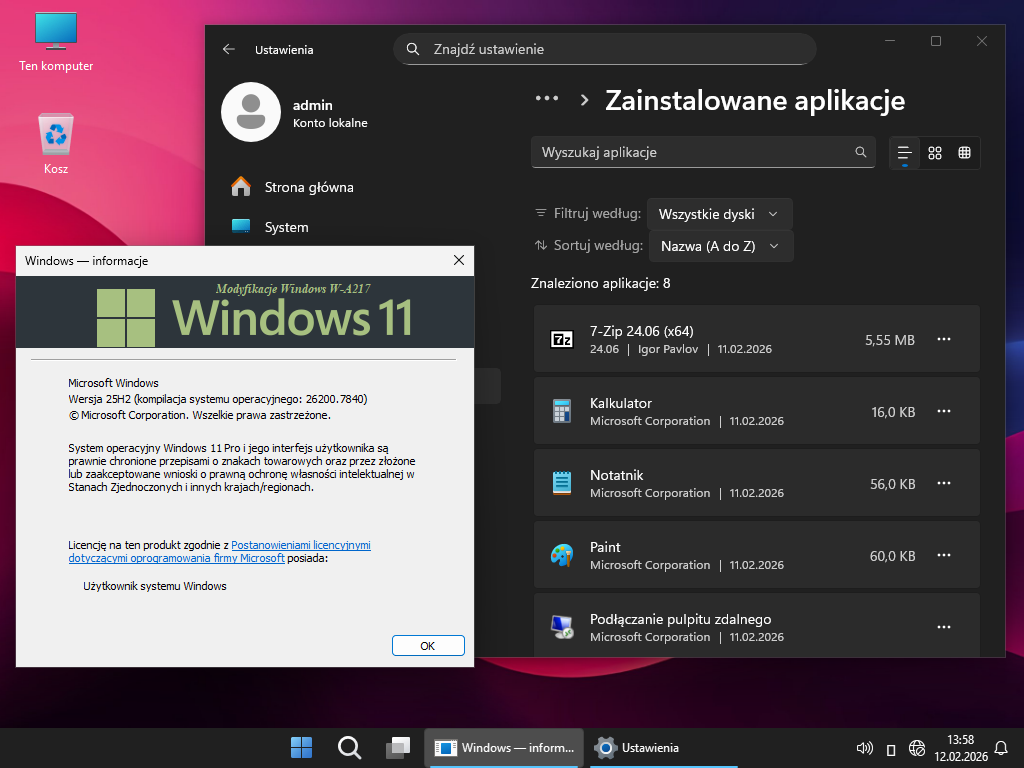The height and width of the screenshot is (768, 1024).
Task: Switch to list view layout icon
Action: pyautogui.click(x=905, y=153)
